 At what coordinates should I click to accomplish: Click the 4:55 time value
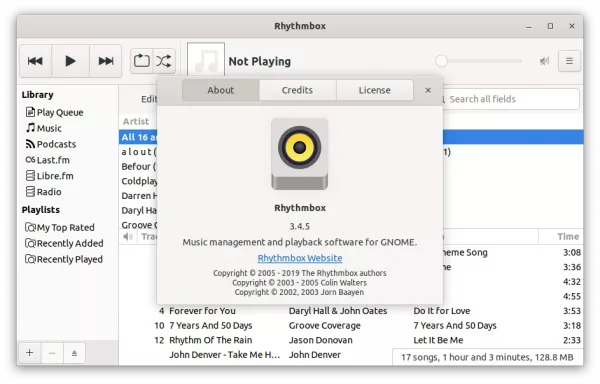click(x=572, y=296)
